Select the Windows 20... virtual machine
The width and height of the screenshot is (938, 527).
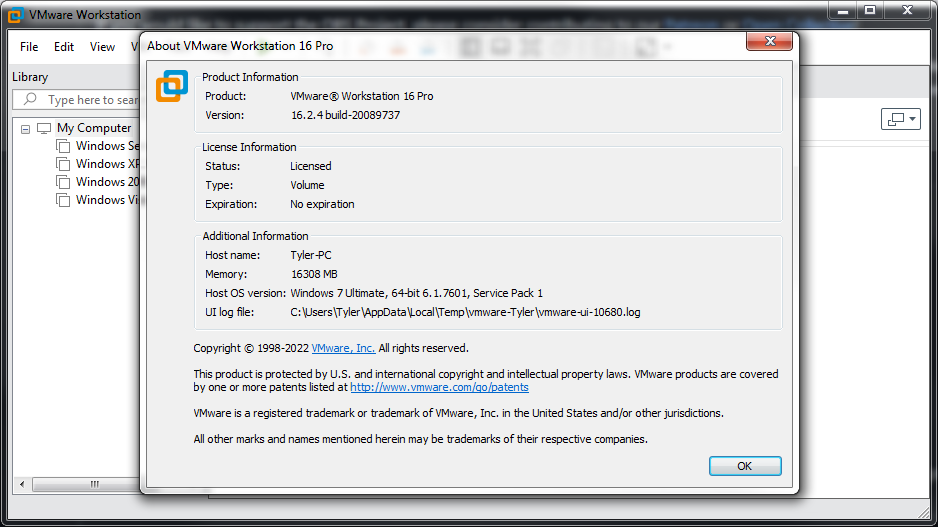108,182
